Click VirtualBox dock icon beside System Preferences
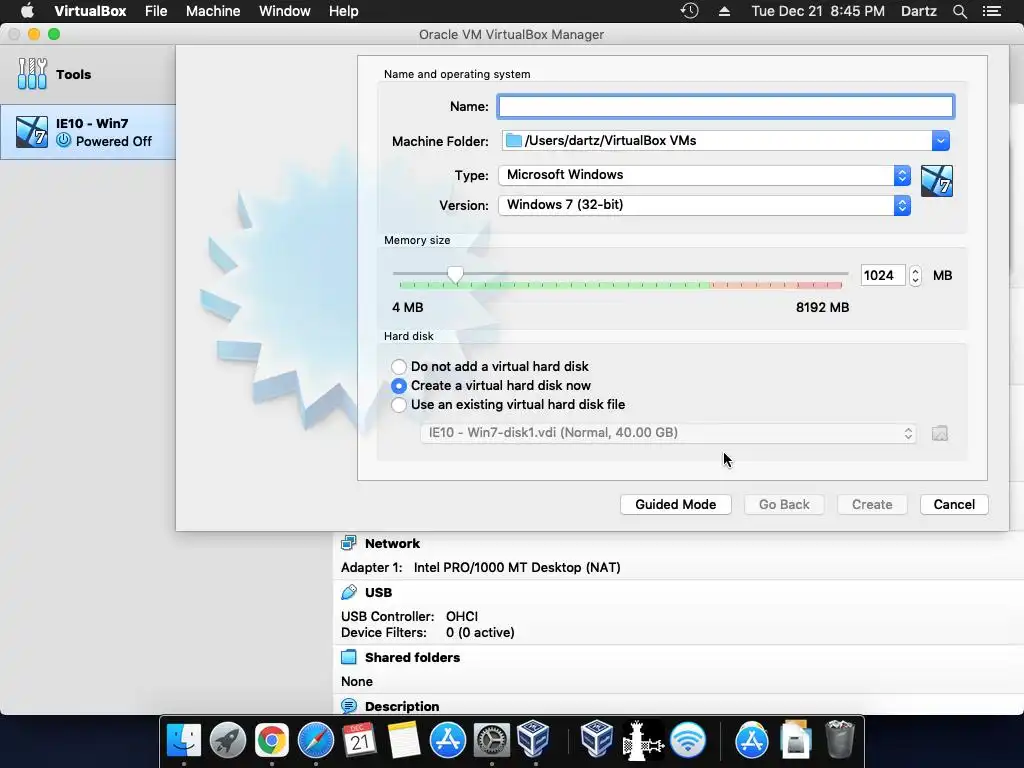 click(x=535, y=741)
